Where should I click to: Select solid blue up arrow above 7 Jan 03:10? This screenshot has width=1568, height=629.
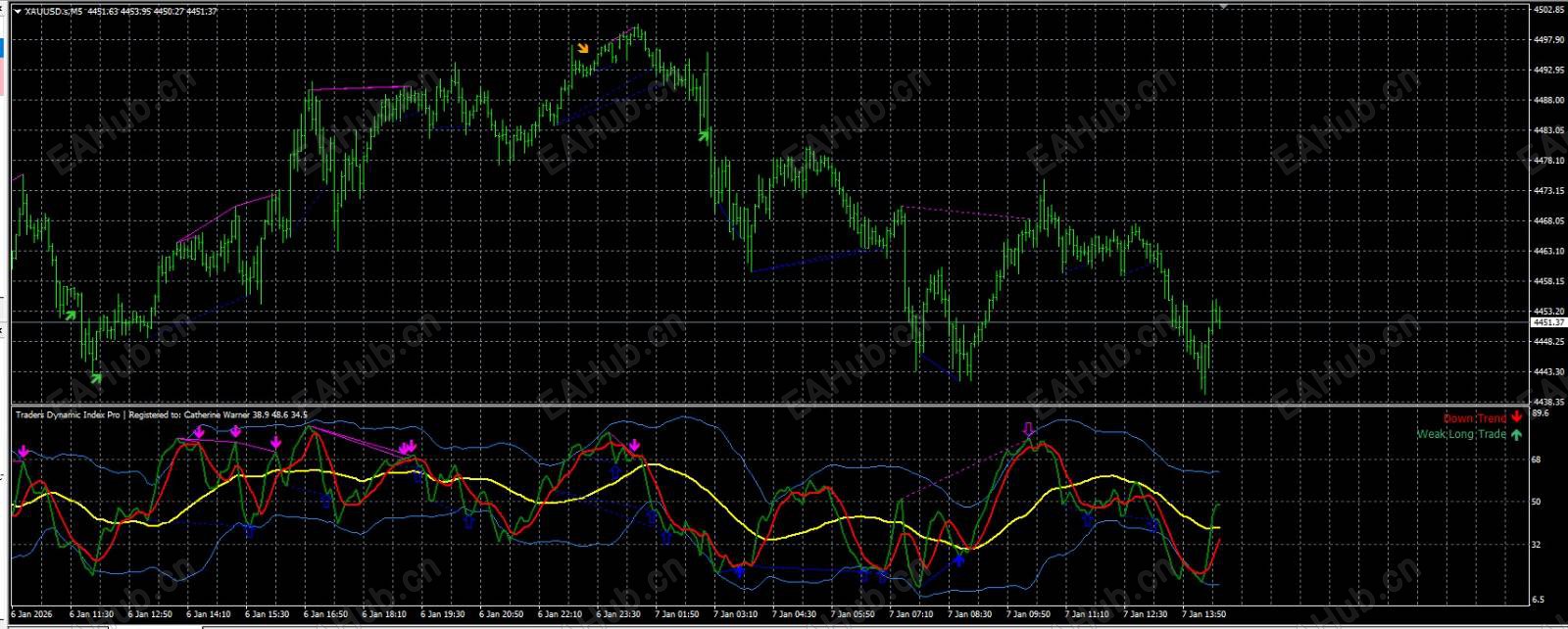pyautogui.click(x=739, y=569)
